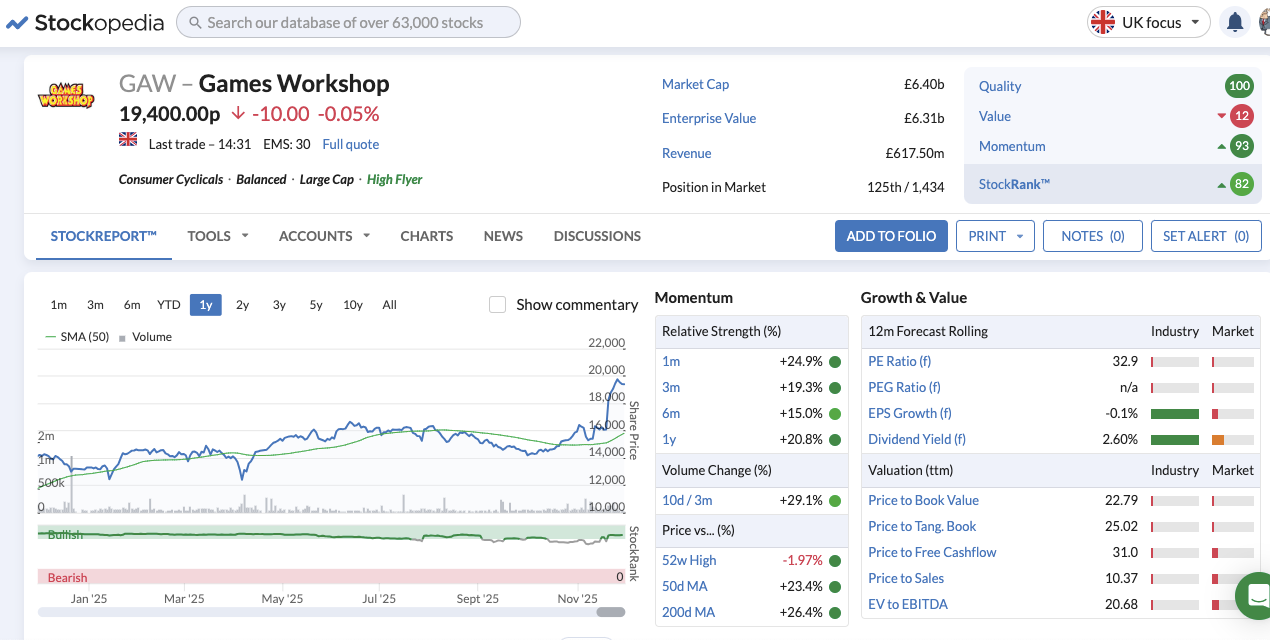1270x640 pixels.
Task: Open the chat widget bubble
Action: (x=1254, y=596)
